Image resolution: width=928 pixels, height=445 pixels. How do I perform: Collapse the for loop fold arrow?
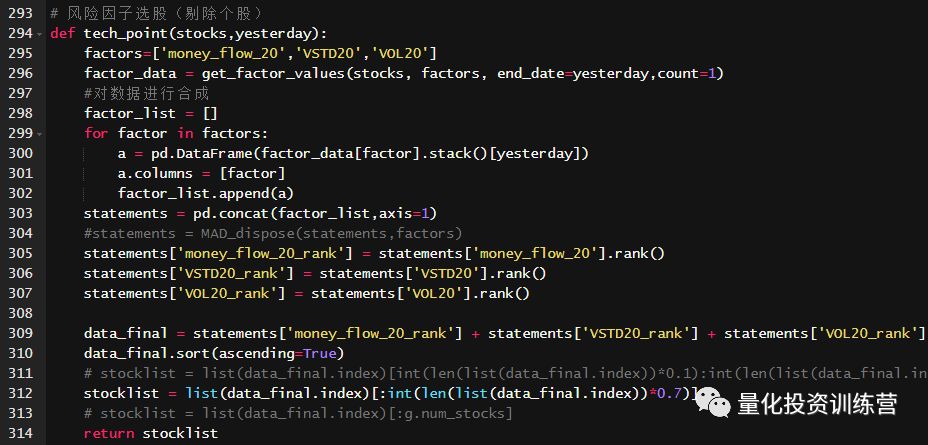pyautogui.click(x=39, y=134)
